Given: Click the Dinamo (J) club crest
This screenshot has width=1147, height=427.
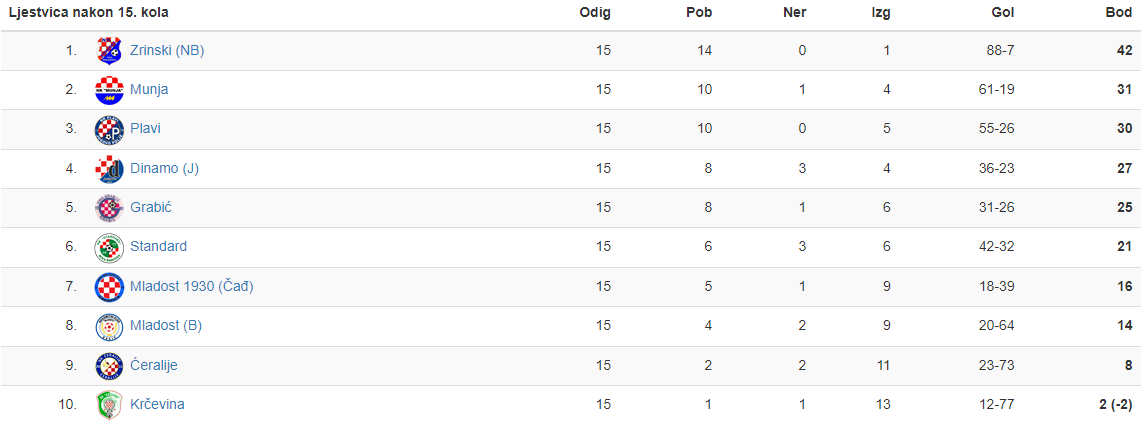Looking at the screenshot, I should (x=109, y=169).
